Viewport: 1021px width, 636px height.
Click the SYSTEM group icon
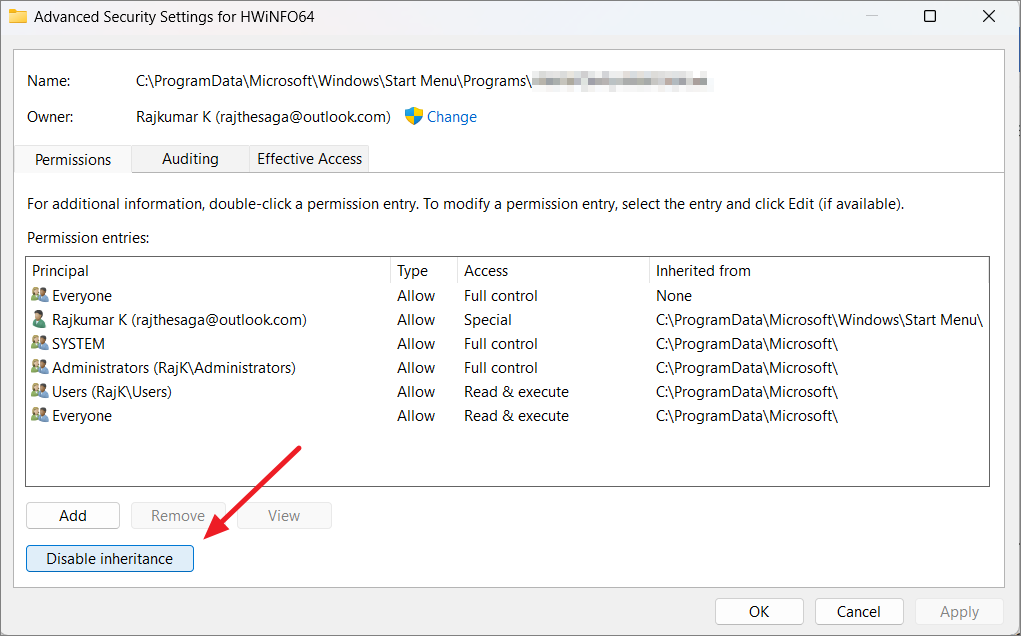pyautogui.click(x=38, y=343)
